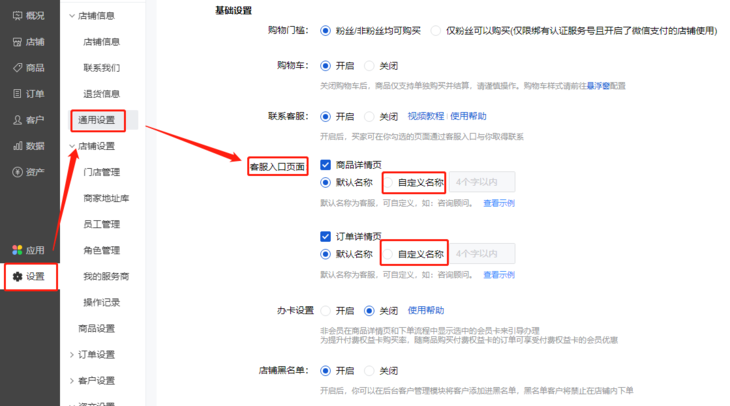The height and width of the screenshot is (406, 730).
Task: Click the 基础设置 heading
Action: 233,10
